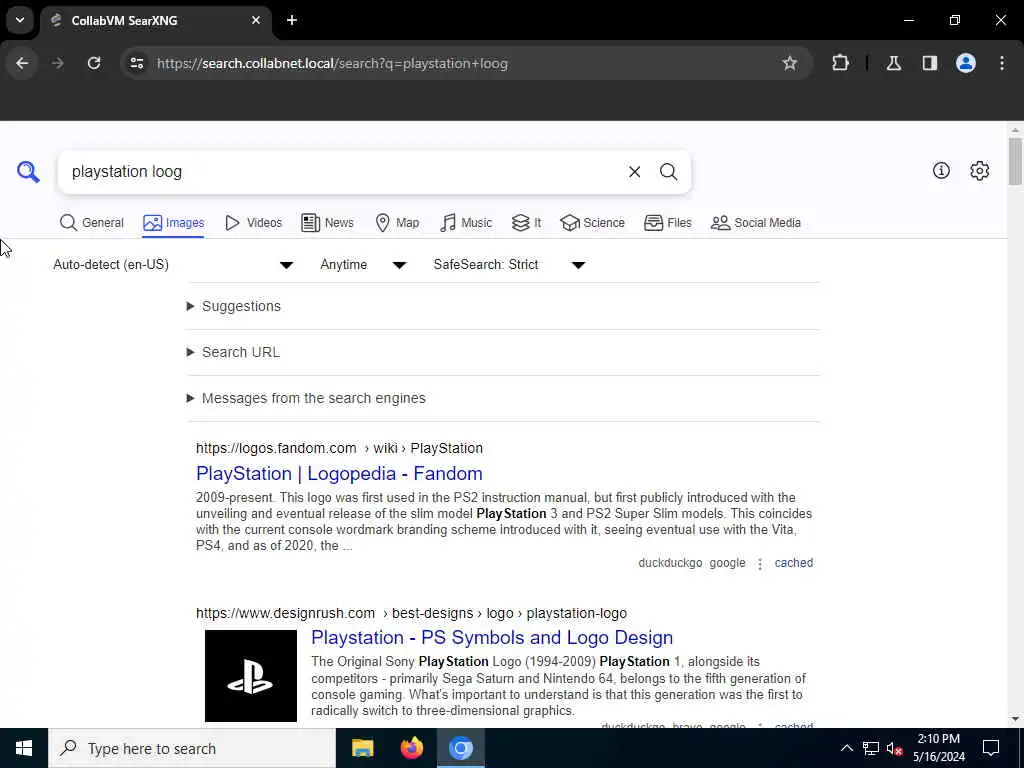Click the page vertical scrollbar thumb
The height and width of the screenshot is (768, 1024).
point(1015,161)
